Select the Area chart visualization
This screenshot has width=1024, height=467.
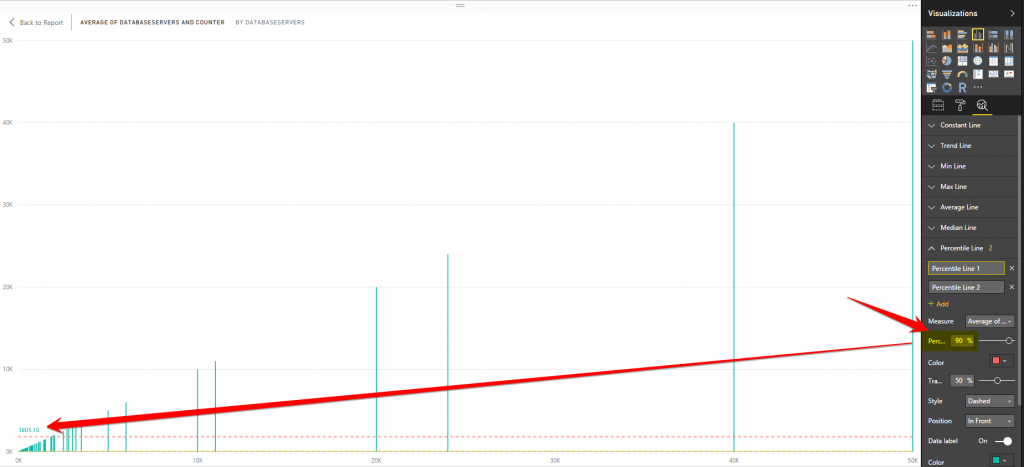tap(947, 48)
